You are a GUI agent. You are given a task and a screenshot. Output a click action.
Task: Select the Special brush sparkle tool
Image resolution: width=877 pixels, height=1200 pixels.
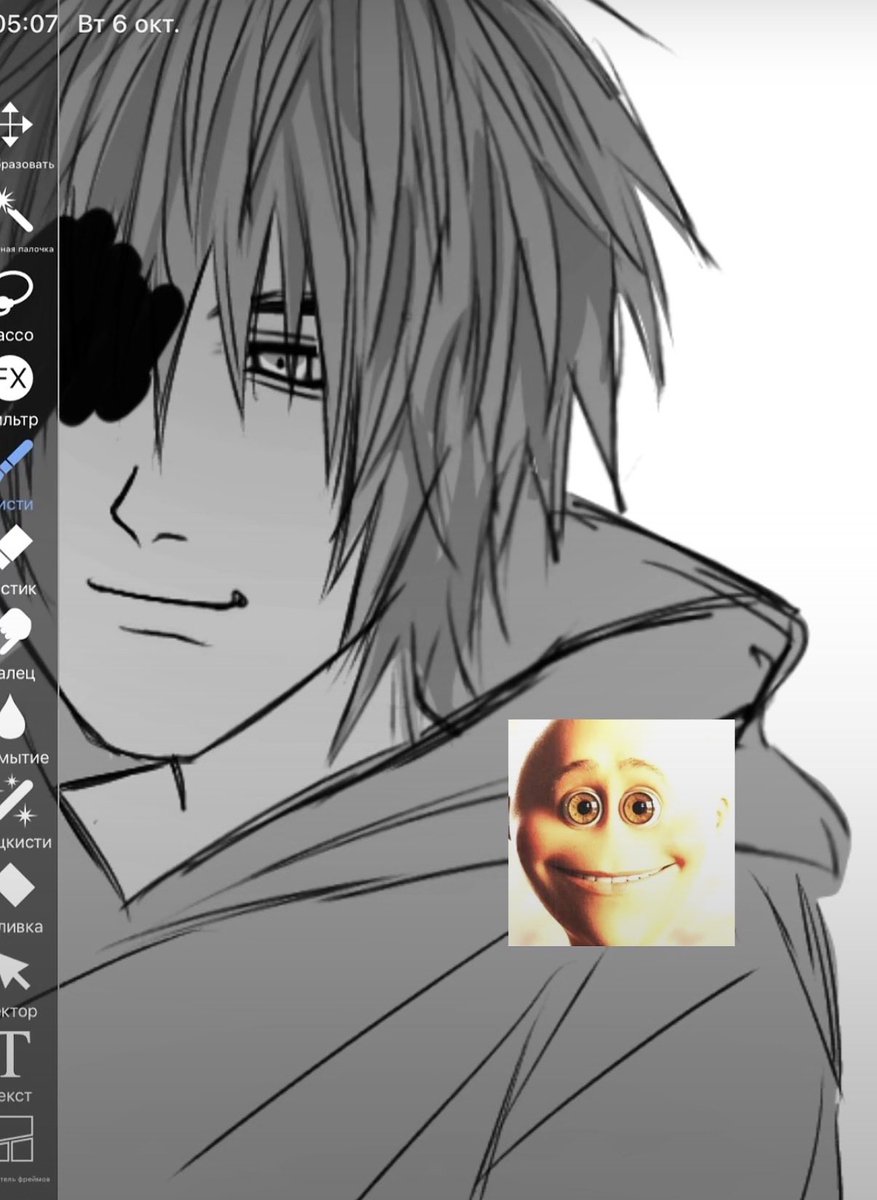tap(15, 800)
